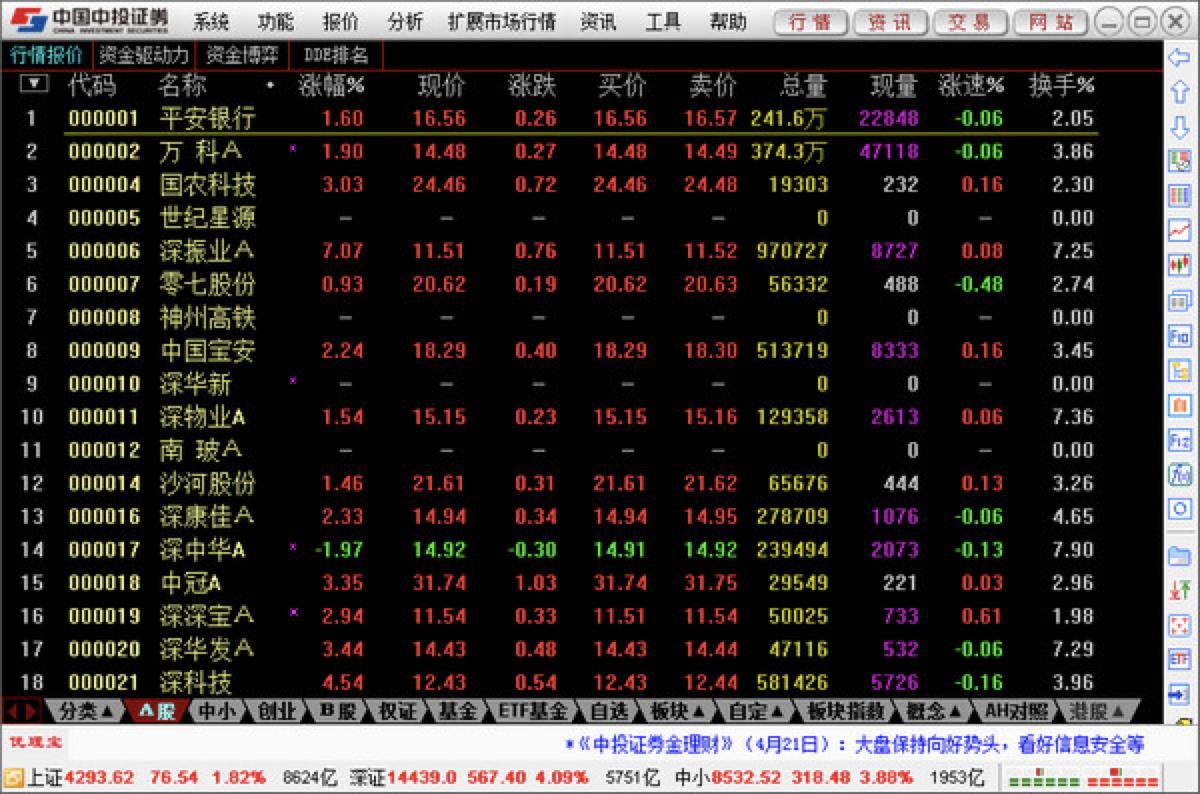Expand the 分类▲ category tab menu
Image resolution: width=1200 pixels, height=794 pixels.
click(x=86, y=711)
